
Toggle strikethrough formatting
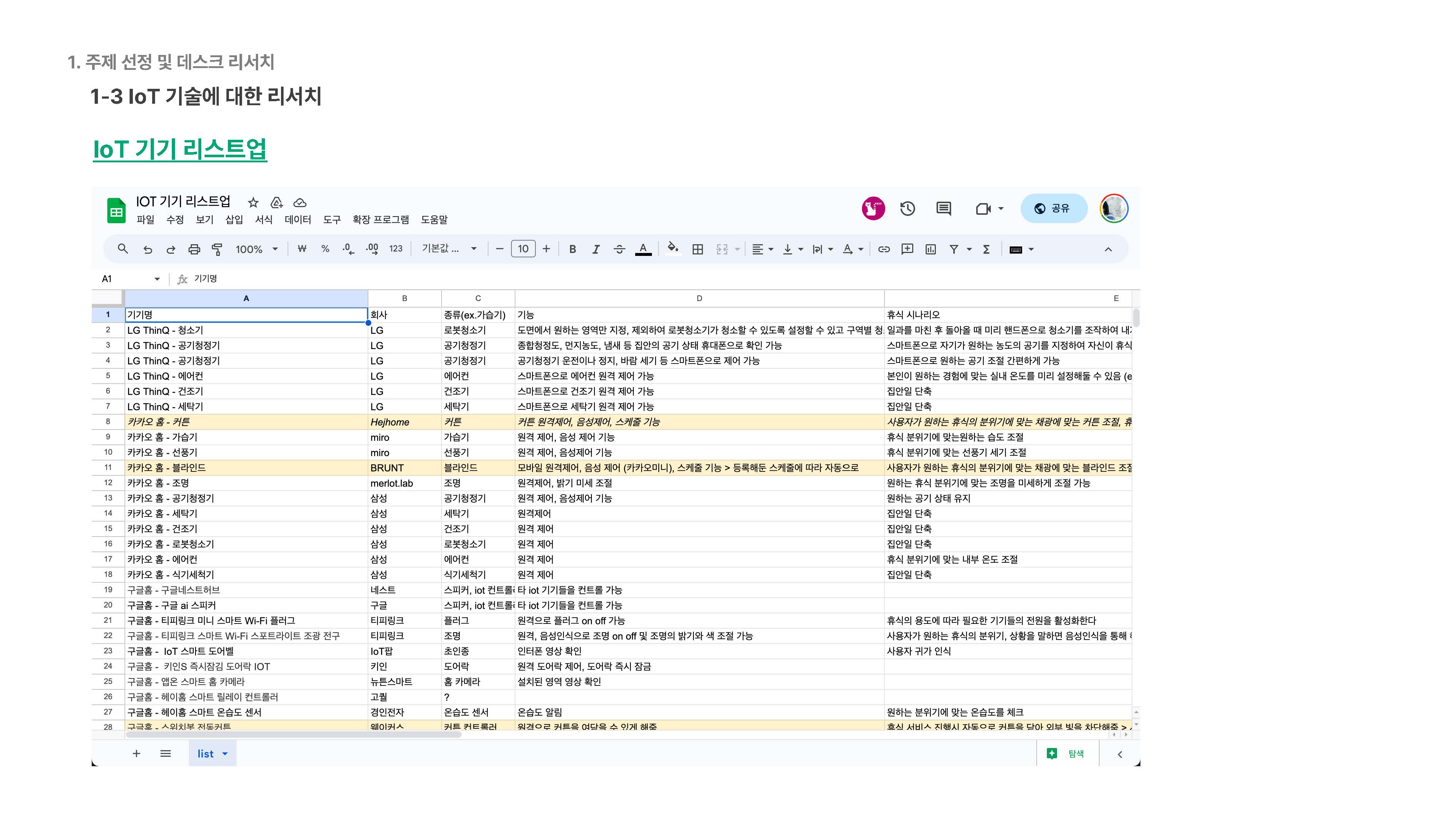tap(619, 249)
